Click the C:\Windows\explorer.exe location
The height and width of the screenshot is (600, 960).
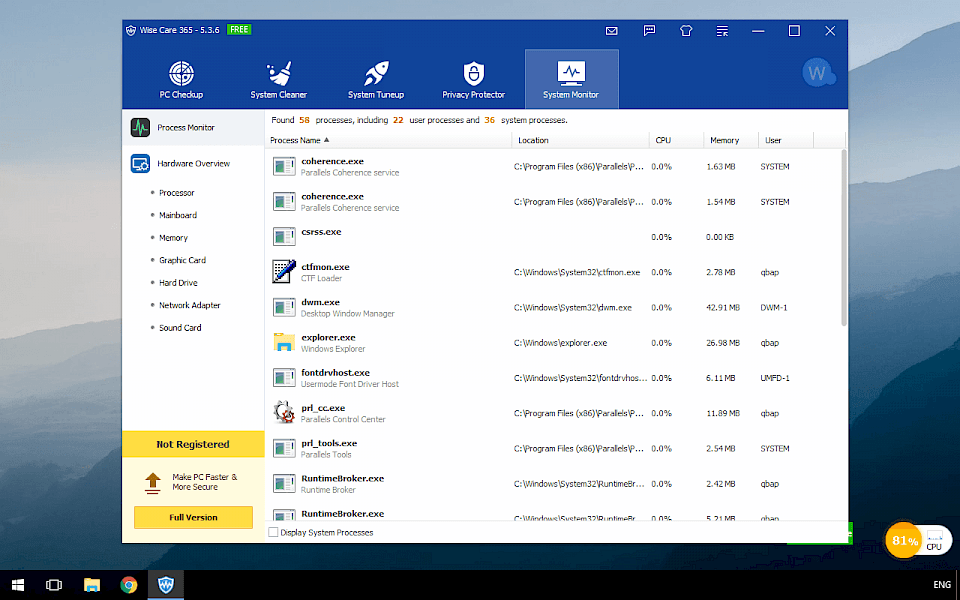coord(561,343)
